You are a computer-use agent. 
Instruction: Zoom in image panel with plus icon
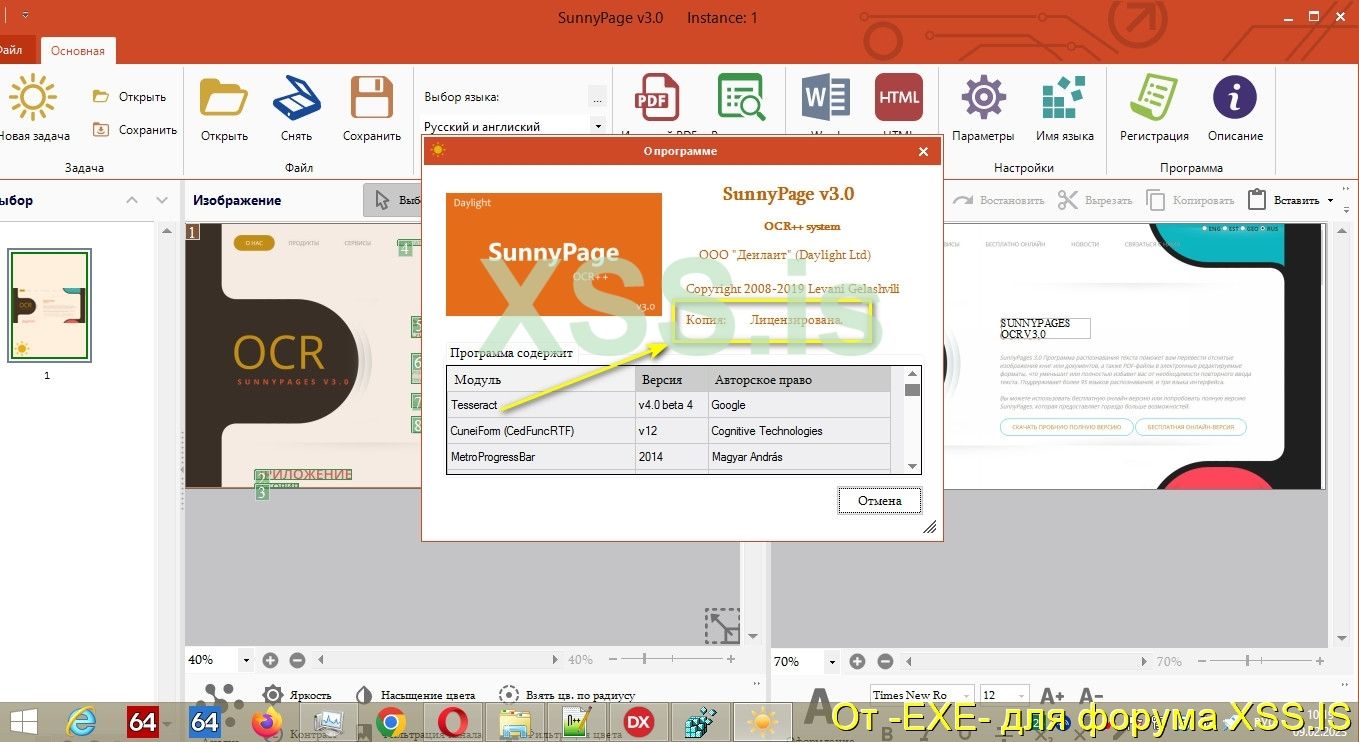270,660
